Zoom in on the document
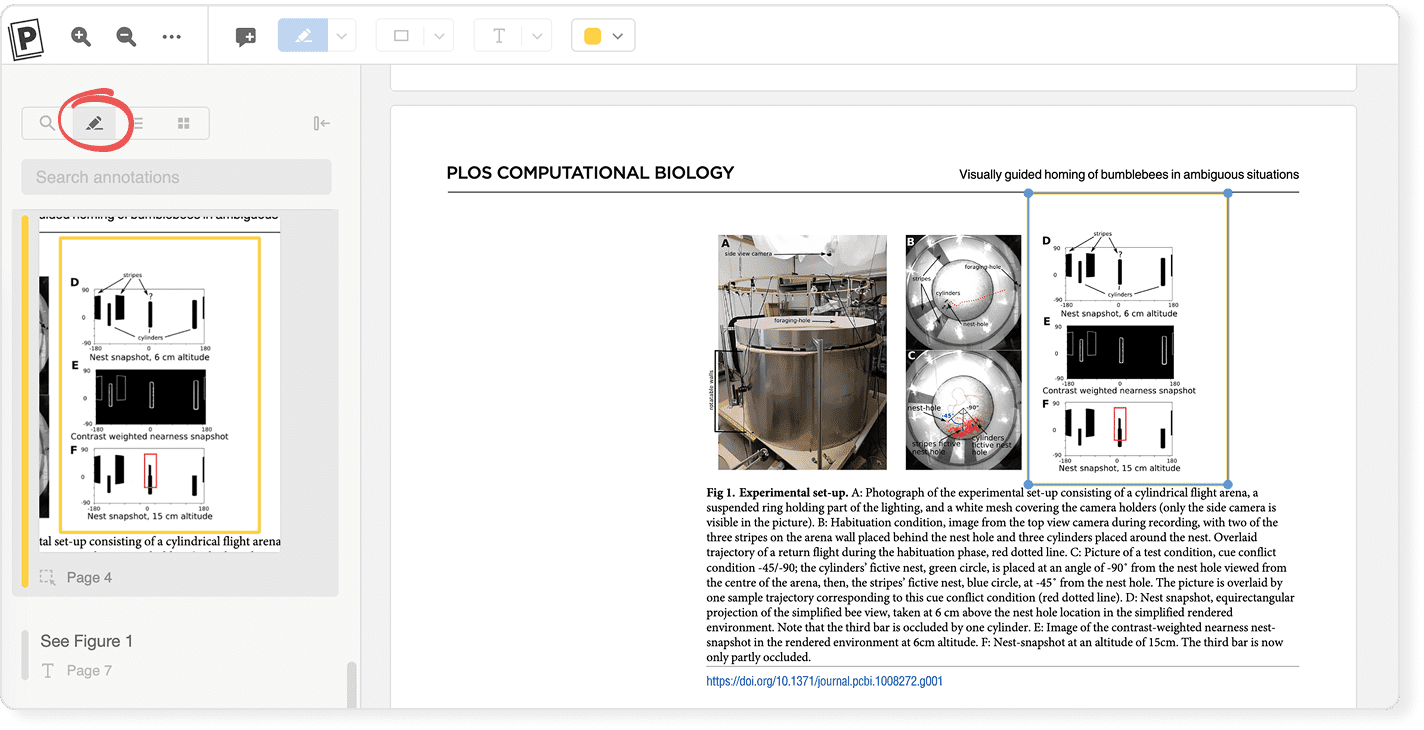 (x=81, y=37)
